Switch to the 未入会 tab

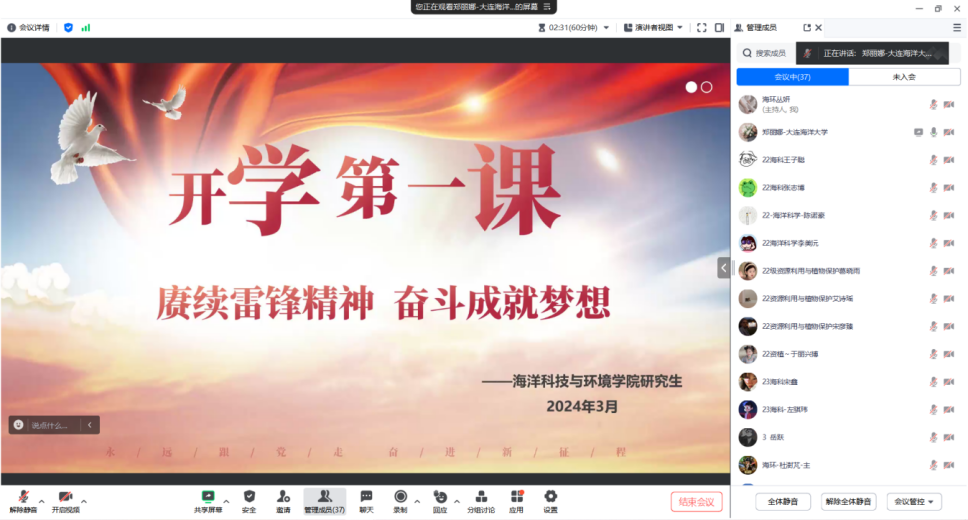(x=904, y=77)
